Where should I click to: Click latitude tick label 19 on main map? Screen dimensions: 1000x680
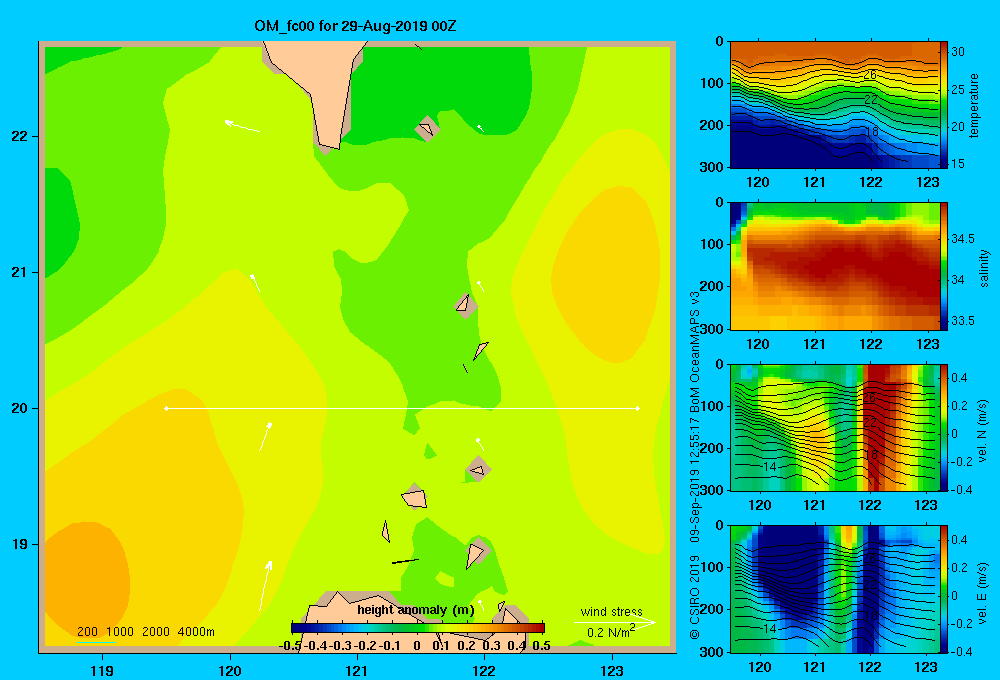click(x=20, y=544)
